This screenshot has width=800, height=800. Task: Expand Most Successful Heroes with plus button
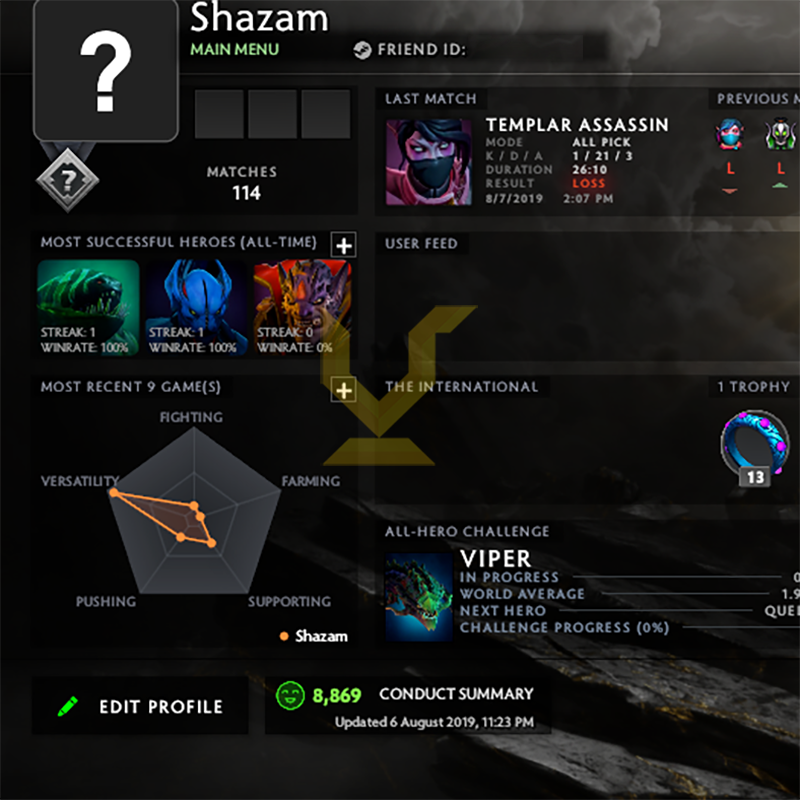343,245
